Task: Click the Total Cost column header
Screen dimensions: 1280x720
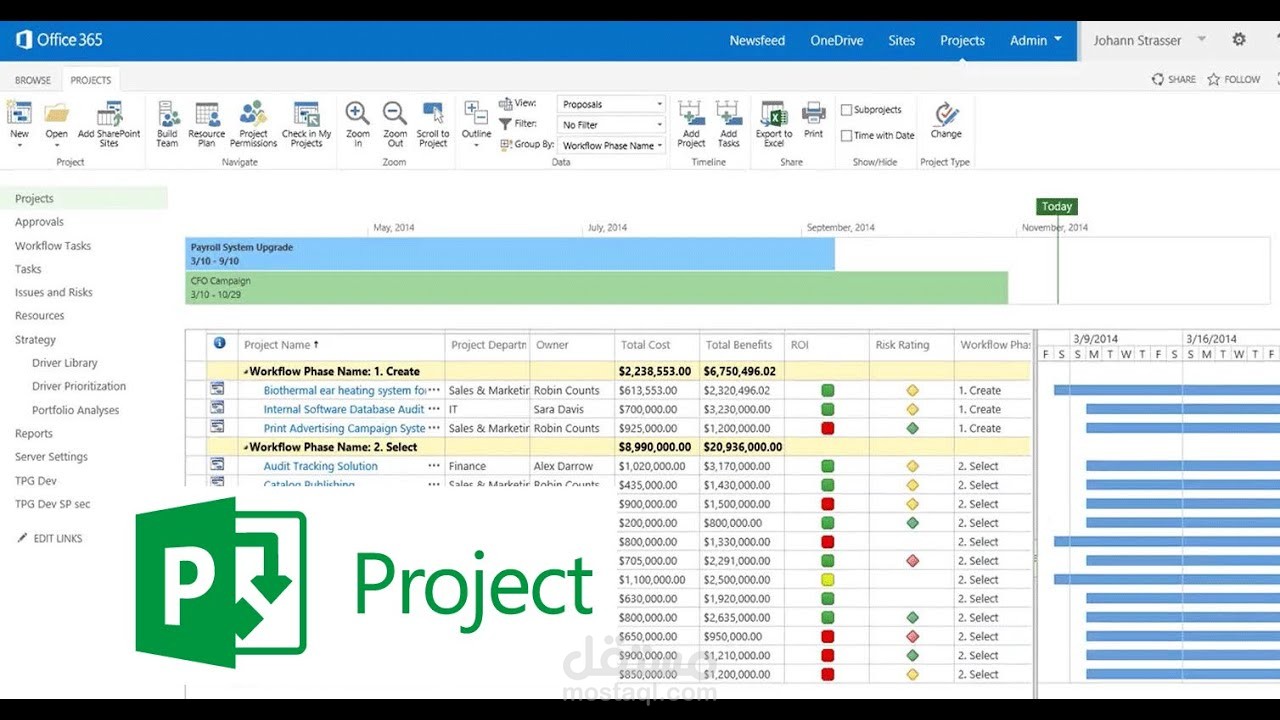Action: pyautogui.click(x=646, y=345)
